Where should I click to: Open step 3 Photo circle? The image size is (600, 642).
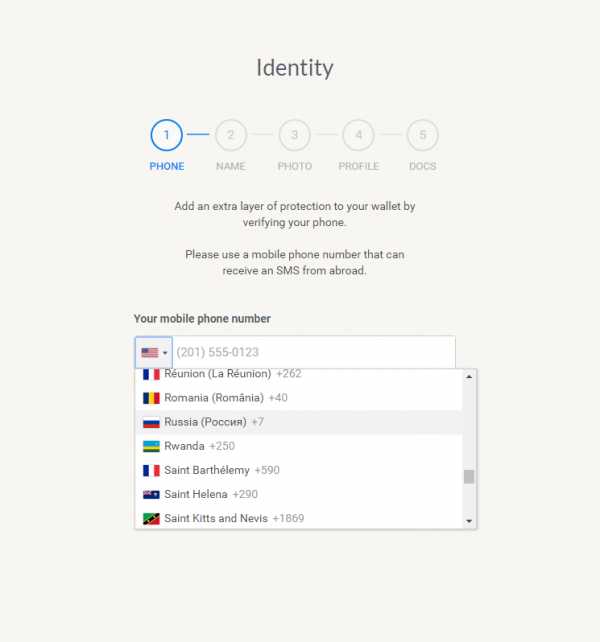click(294, 135)
